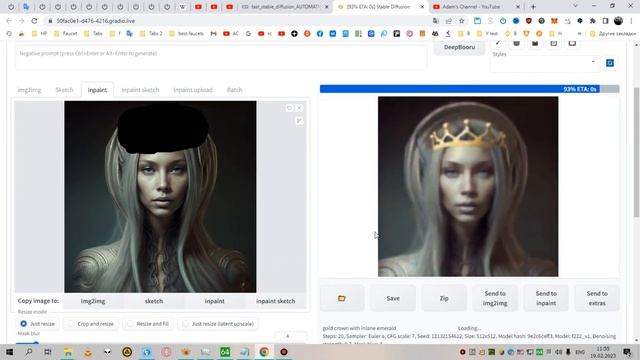Open Chrome menu three dots
The image size is (640, 360).
click(631, 21)
